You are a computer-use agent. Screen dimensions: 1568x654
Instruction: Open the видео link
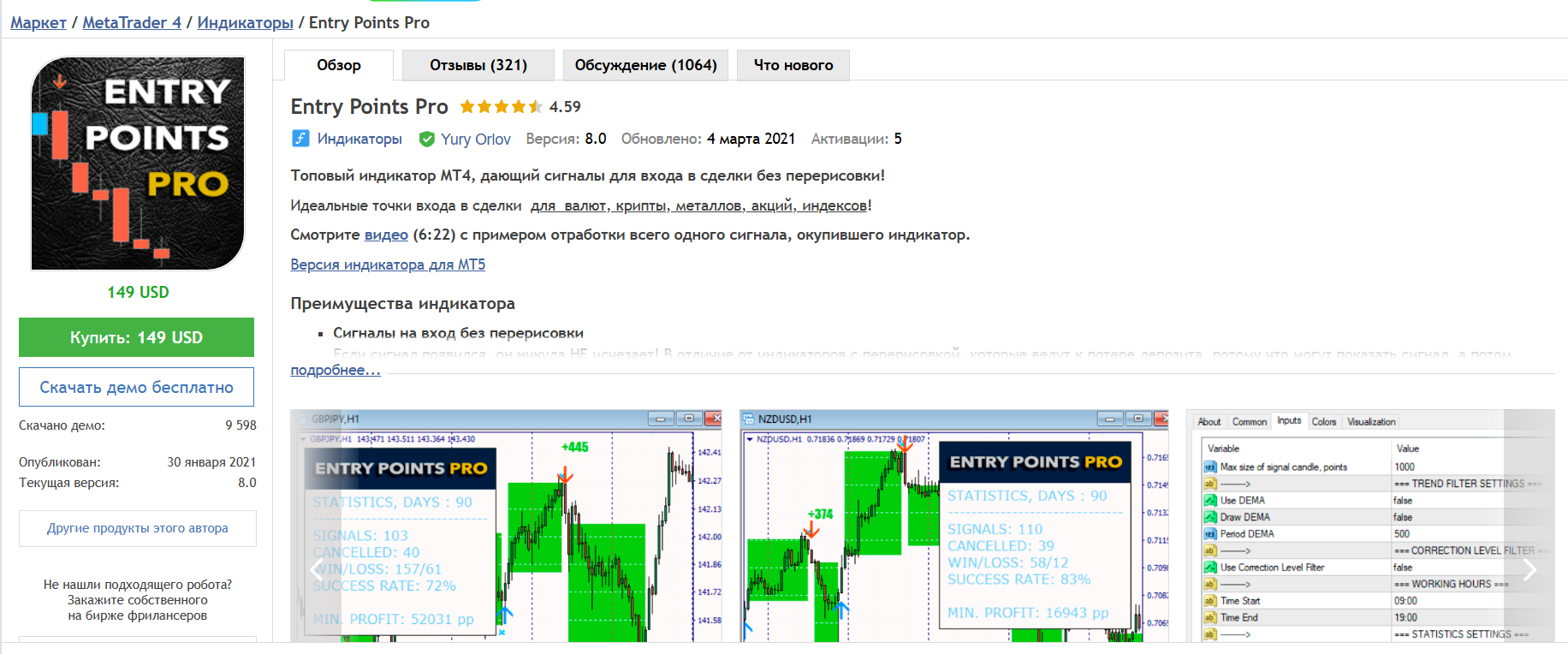tap(386, 235)
